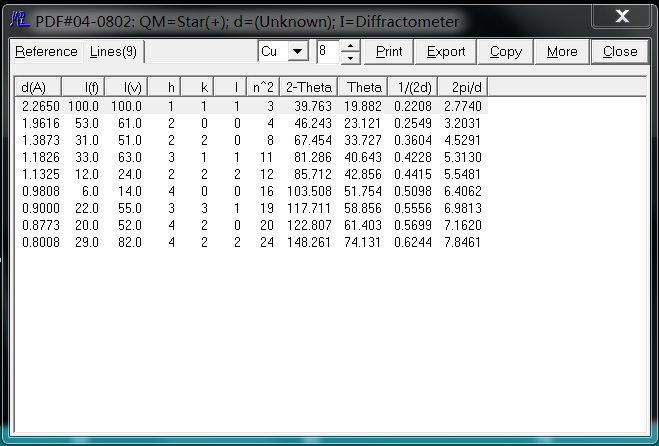Click the 2pi/d value 5.5481
Viewport: 659px width, 446px height.
tap(463, 174)
